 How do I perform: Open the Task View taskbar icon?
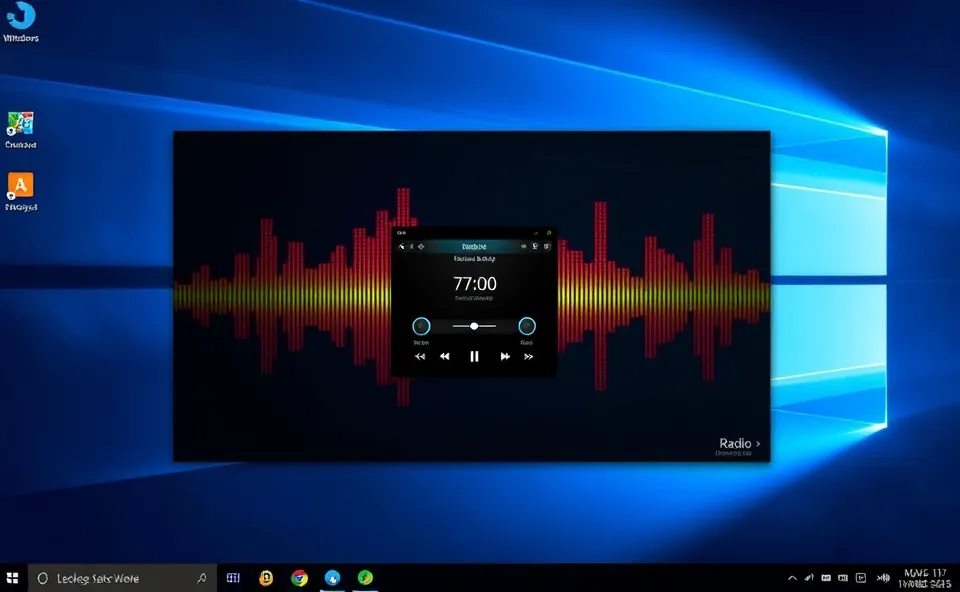(x=233, y=578)
